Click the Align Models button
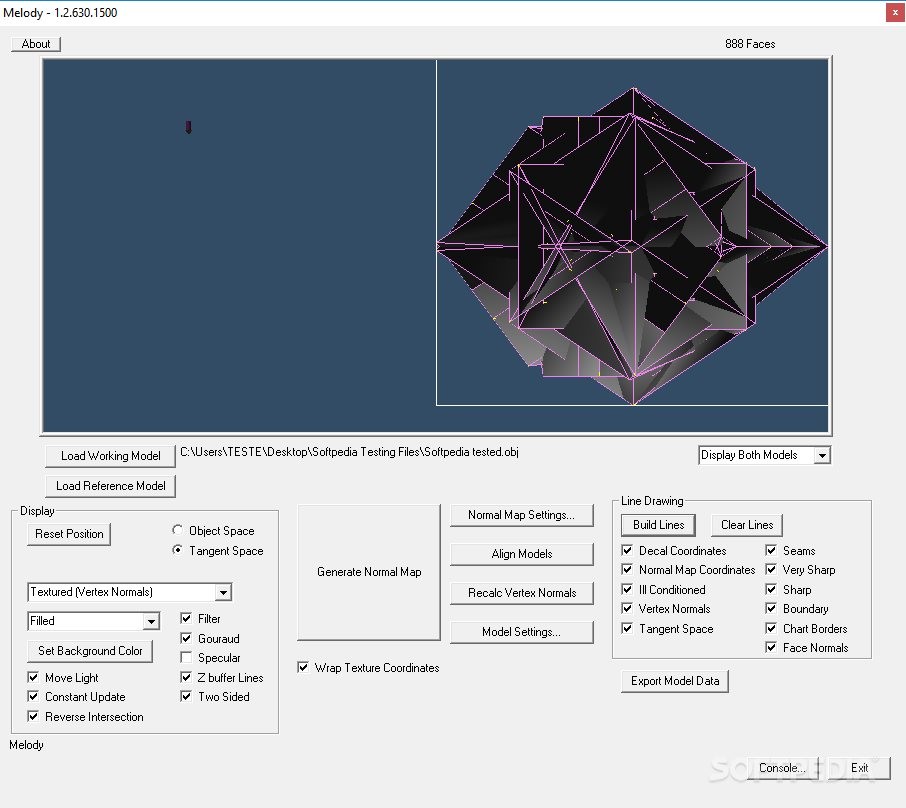The image size is (906, 808). pos(521,554)
